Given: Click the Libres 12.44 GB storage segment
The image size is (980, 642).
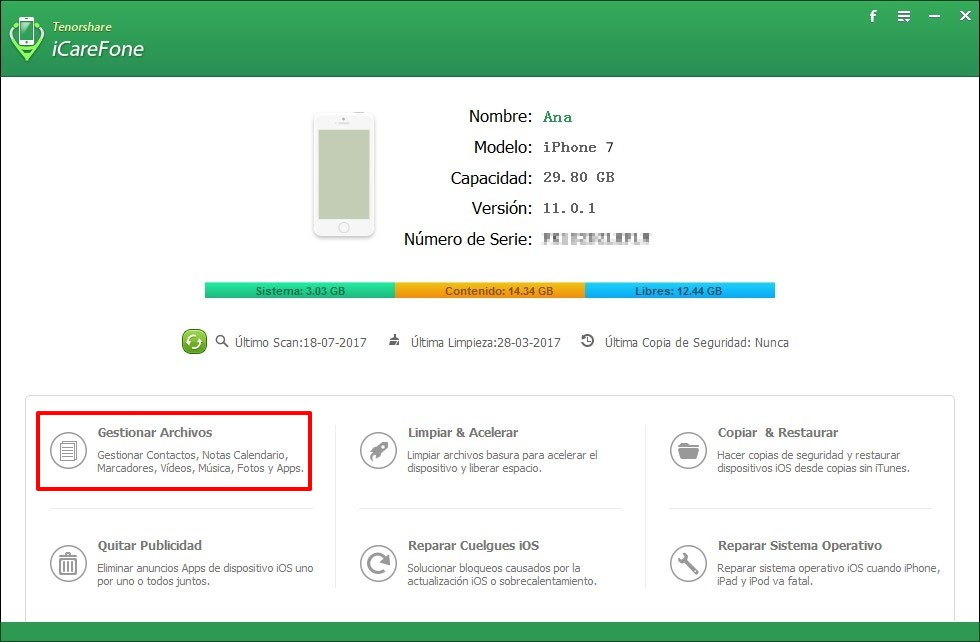Looking at the screenshot, I should click(x=680, y=290).
